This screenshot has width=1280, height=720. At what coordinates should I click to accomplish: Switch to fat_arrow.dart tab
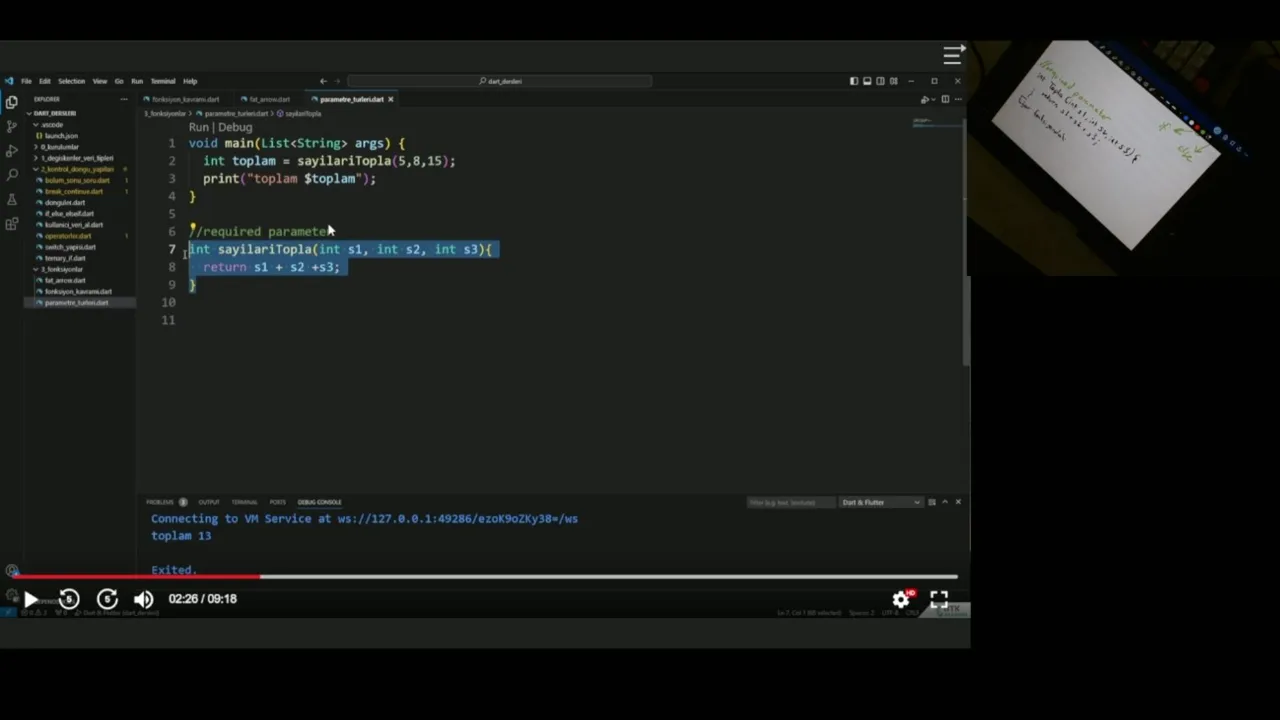[269, 100]
